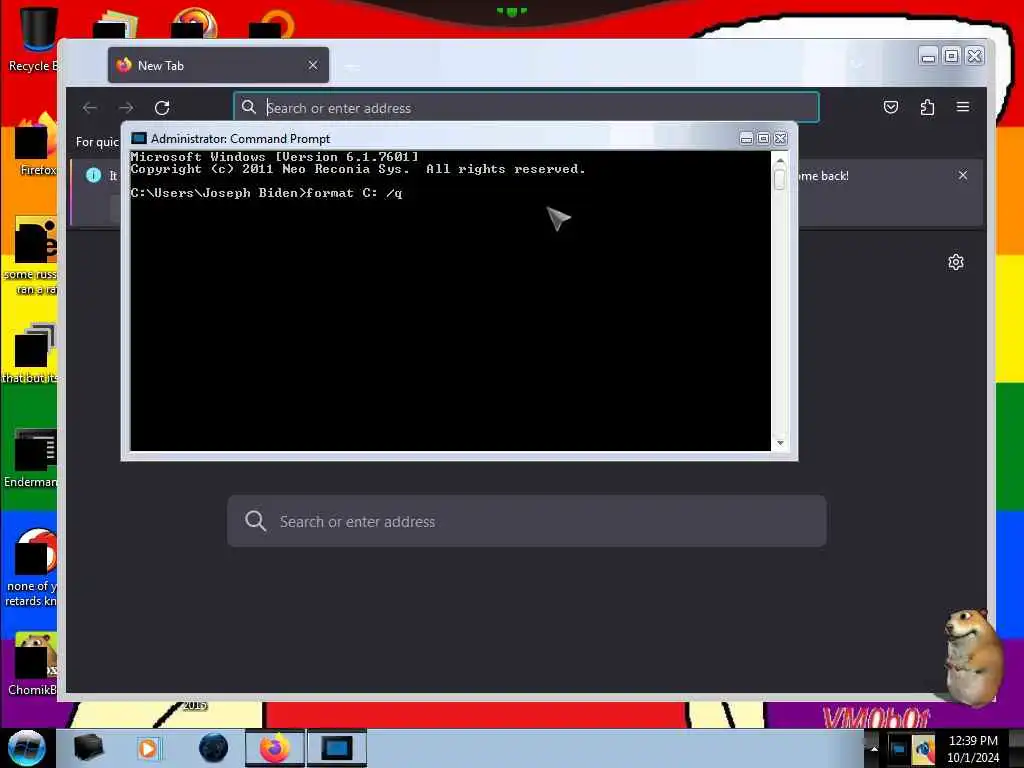This screenshot has width=1024, height=768.
Task: Reload the current Firefox page
Action: pos(162,108)
